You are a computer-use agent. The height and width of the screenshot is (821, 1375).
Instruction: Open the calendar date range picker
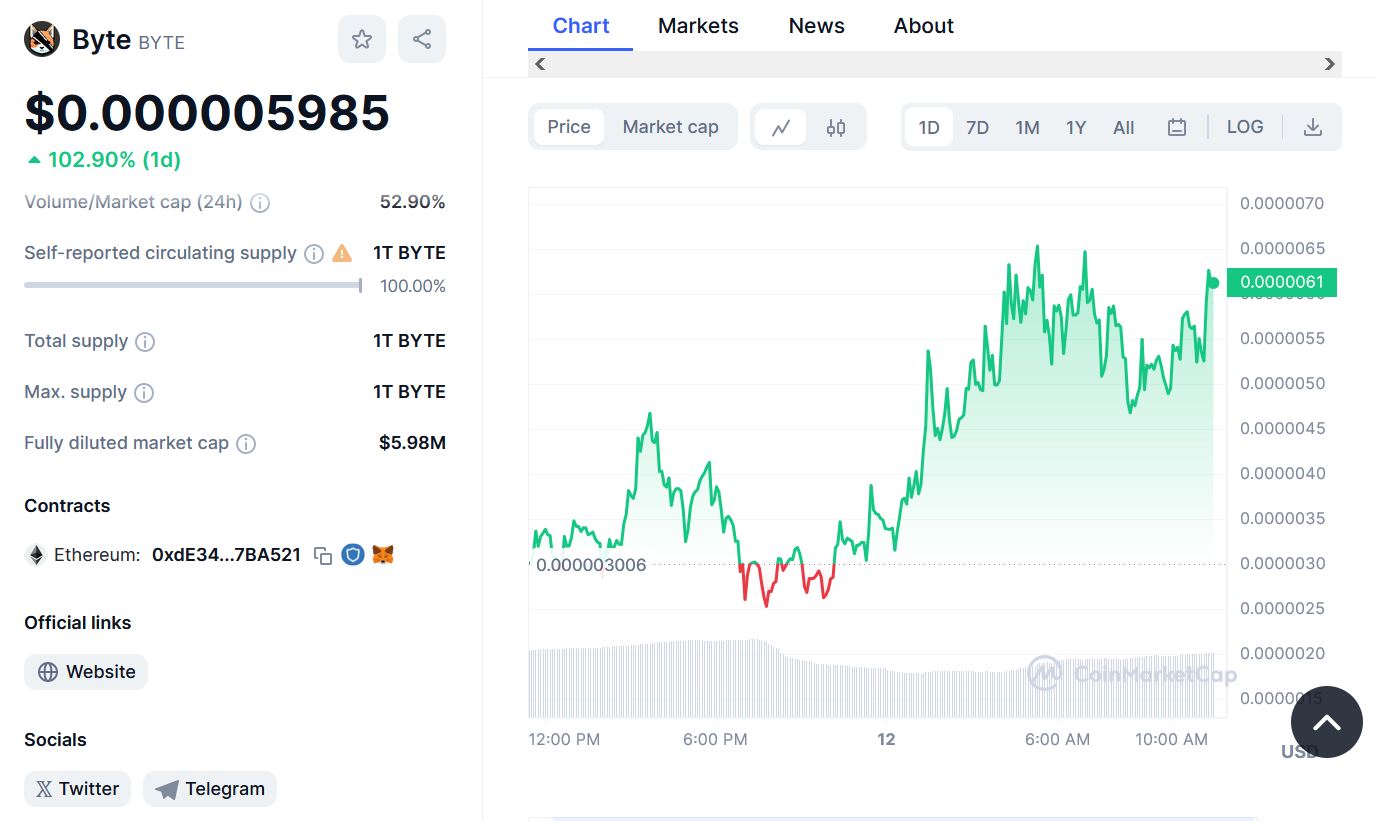pos(1177,127)
